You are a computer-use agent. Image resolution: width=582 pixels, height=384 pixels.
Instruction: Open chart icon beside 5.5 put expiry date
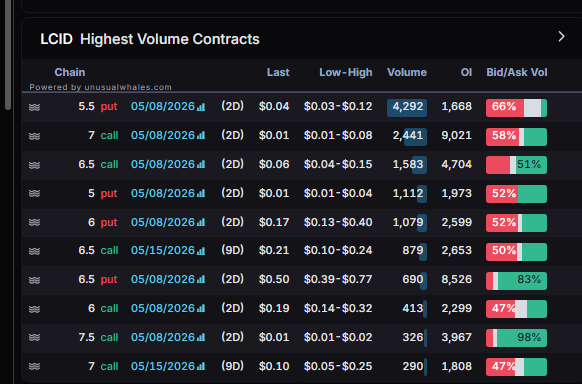point(201,107)
